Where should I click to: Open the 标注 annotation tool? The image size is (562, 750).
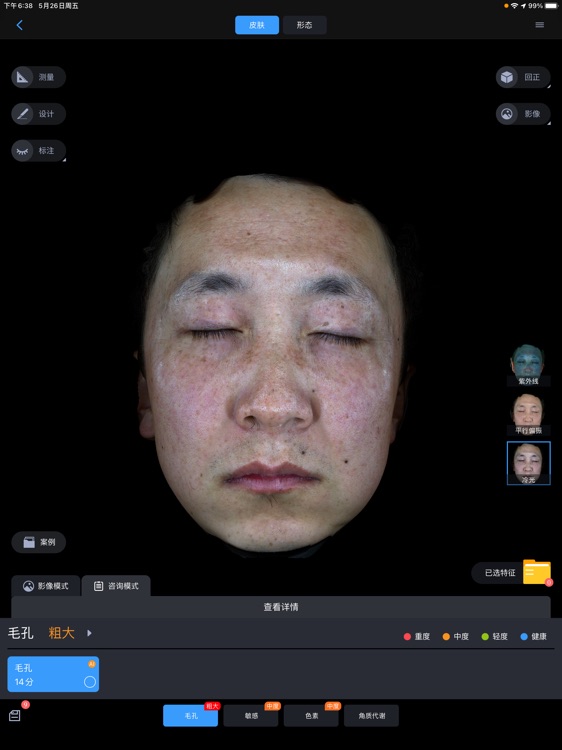(x=38, y=151)
